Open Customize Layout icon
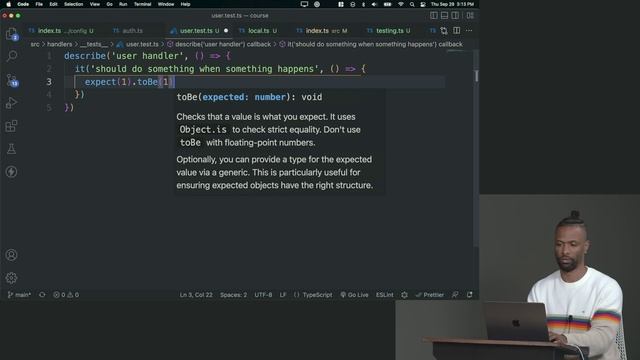The height and width of the screenshot is (360, 640). [470, 16]
